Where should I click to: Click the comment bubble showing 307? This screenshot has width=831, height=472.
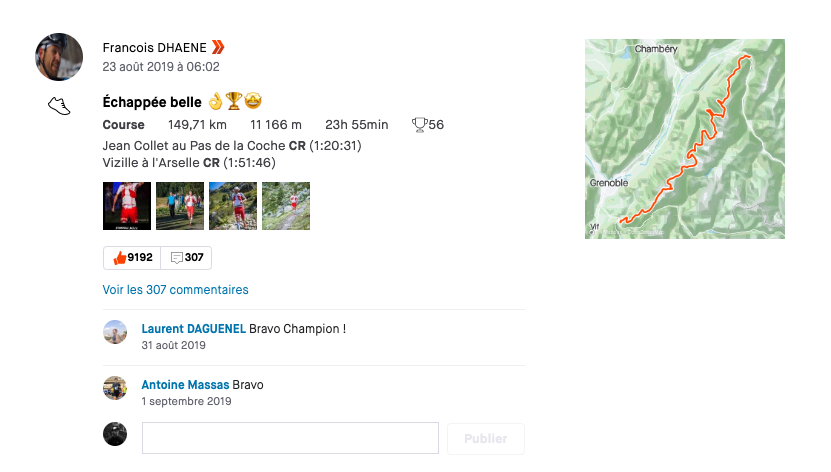187,258
